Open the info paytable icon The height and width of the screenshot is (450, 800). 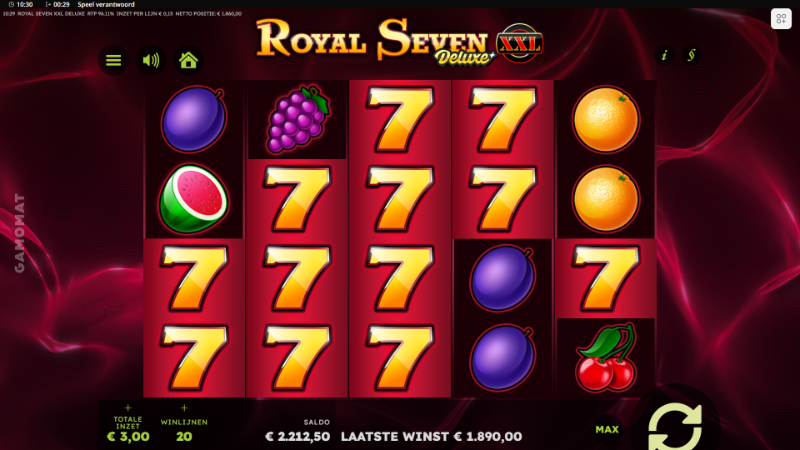tap(664, 55)
